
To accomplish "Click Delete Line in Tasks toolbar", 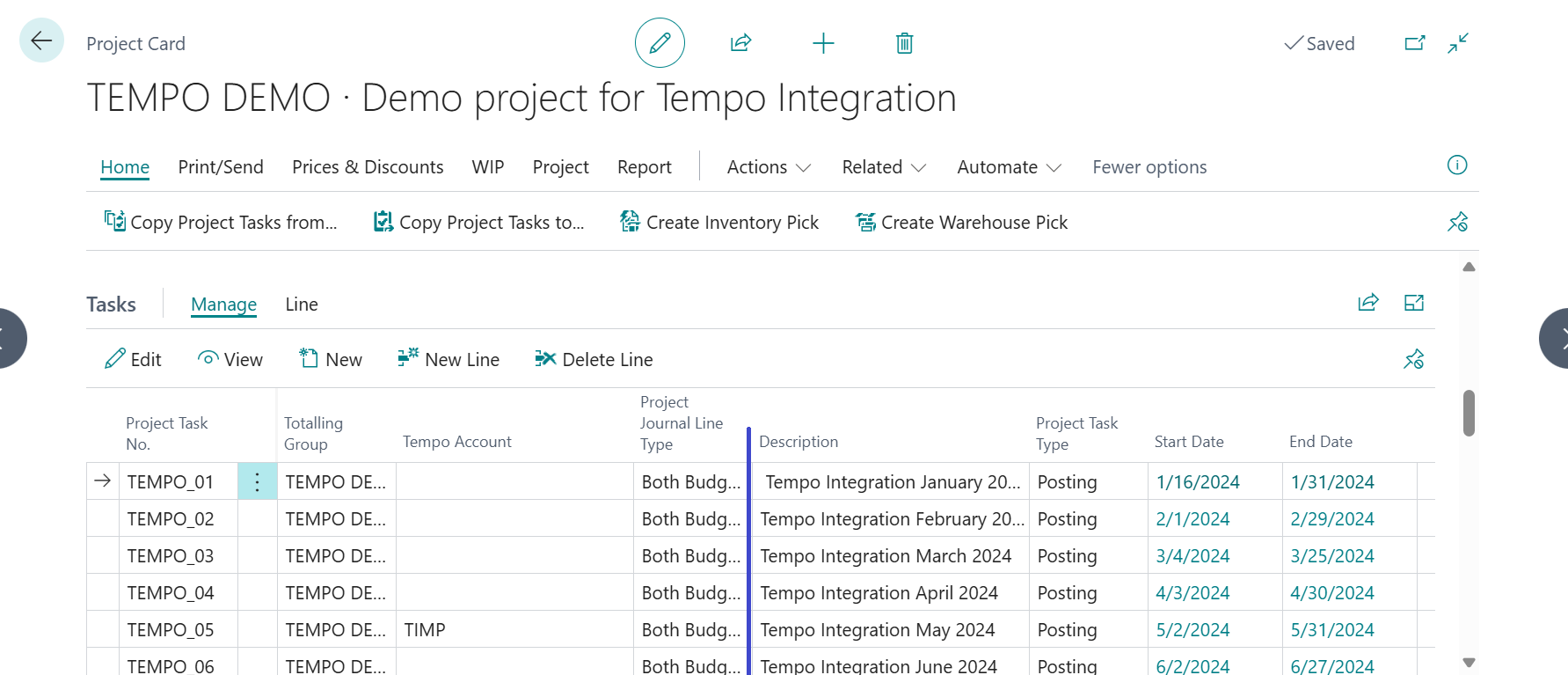I will tap(594, 360).
